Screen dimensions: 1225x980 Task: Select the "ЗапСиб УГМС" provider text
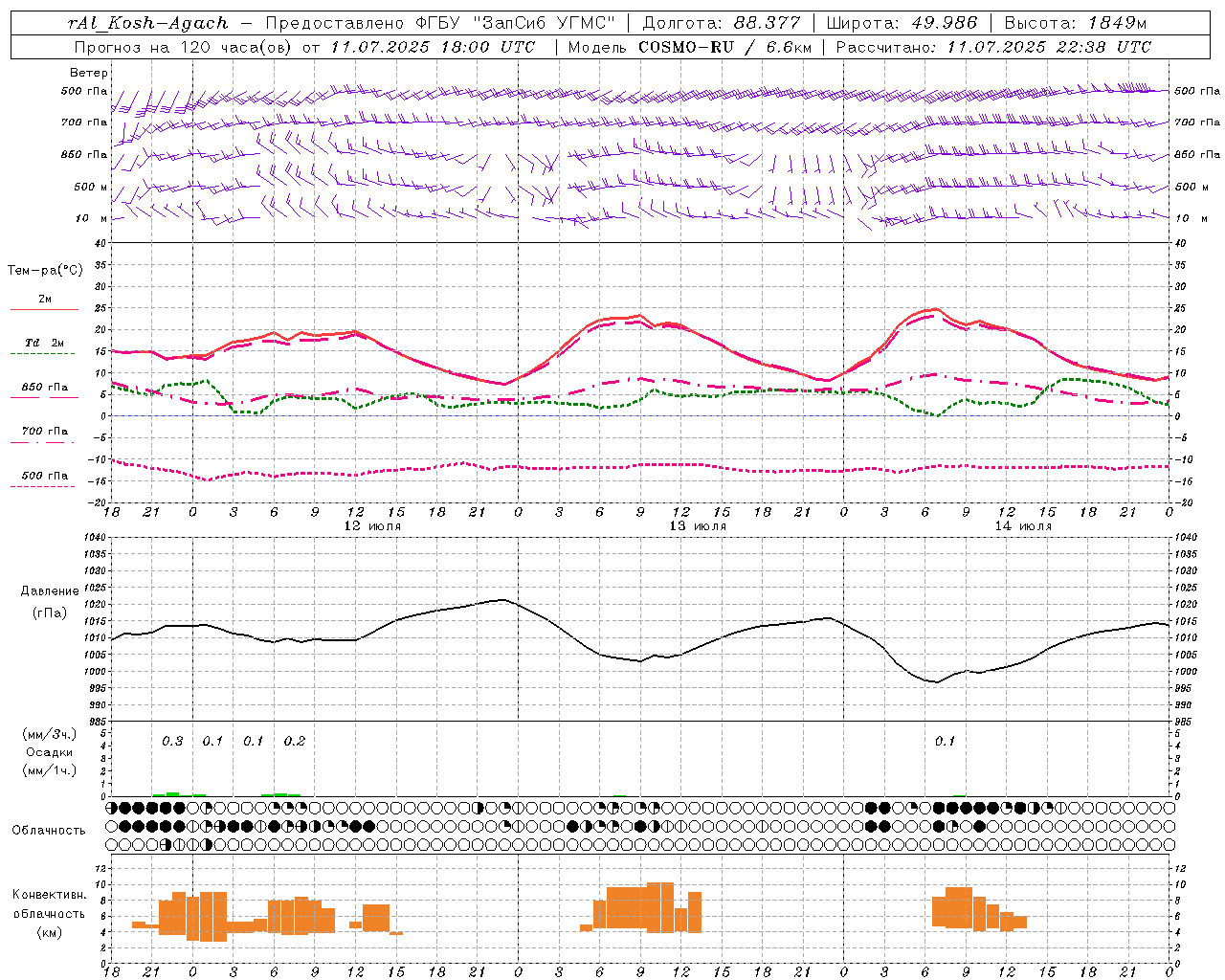pyautogui.click(x=543, y=23)
